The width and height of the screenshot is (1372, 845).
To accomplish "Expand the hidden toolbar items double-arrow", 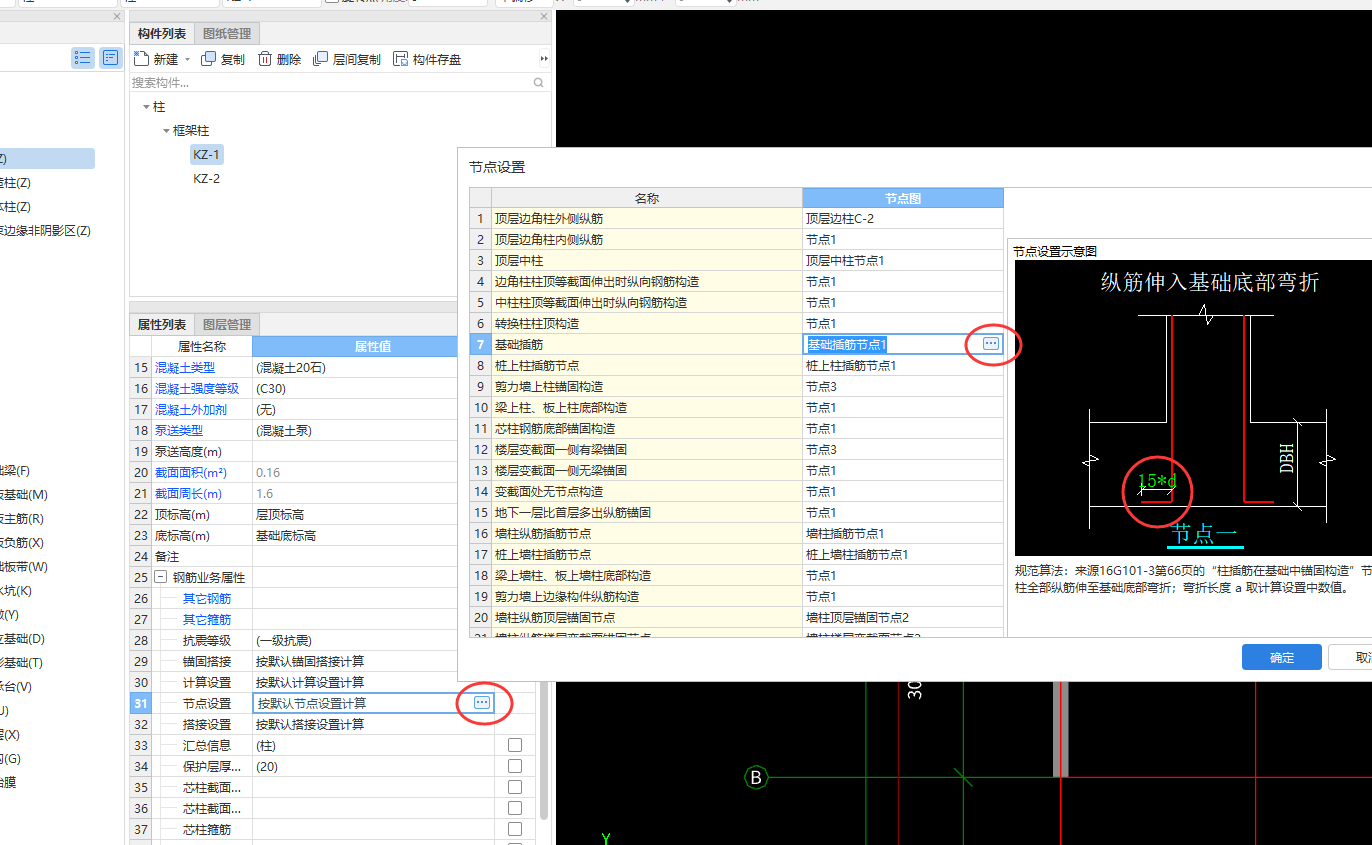I will [x=544, y=59].
